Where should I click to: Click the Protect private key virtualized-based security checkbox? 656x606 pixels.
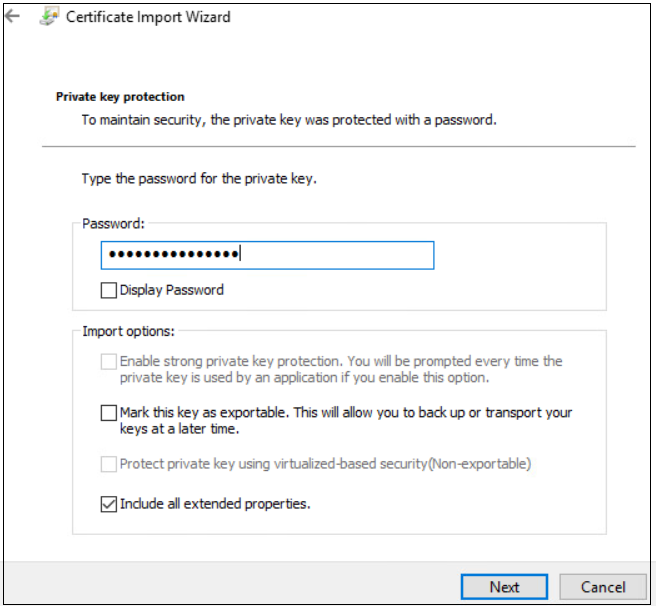pos(108,464)
